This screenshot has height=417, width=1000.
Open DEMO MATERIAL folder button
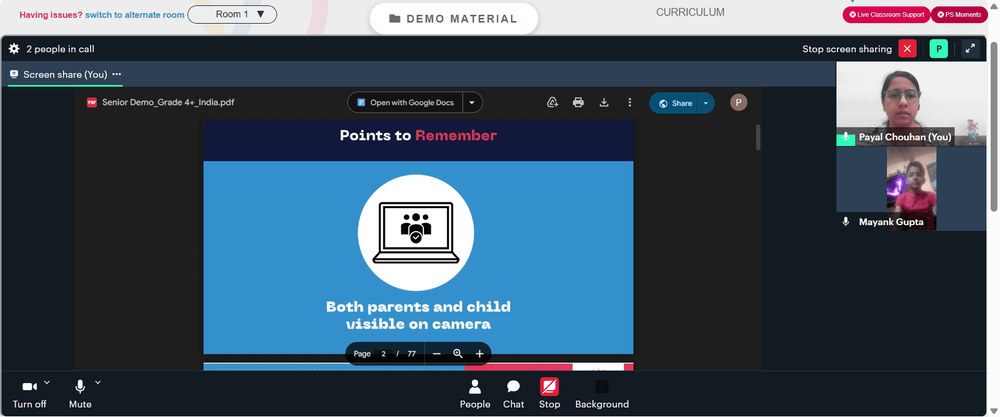[x=453, y=19]
